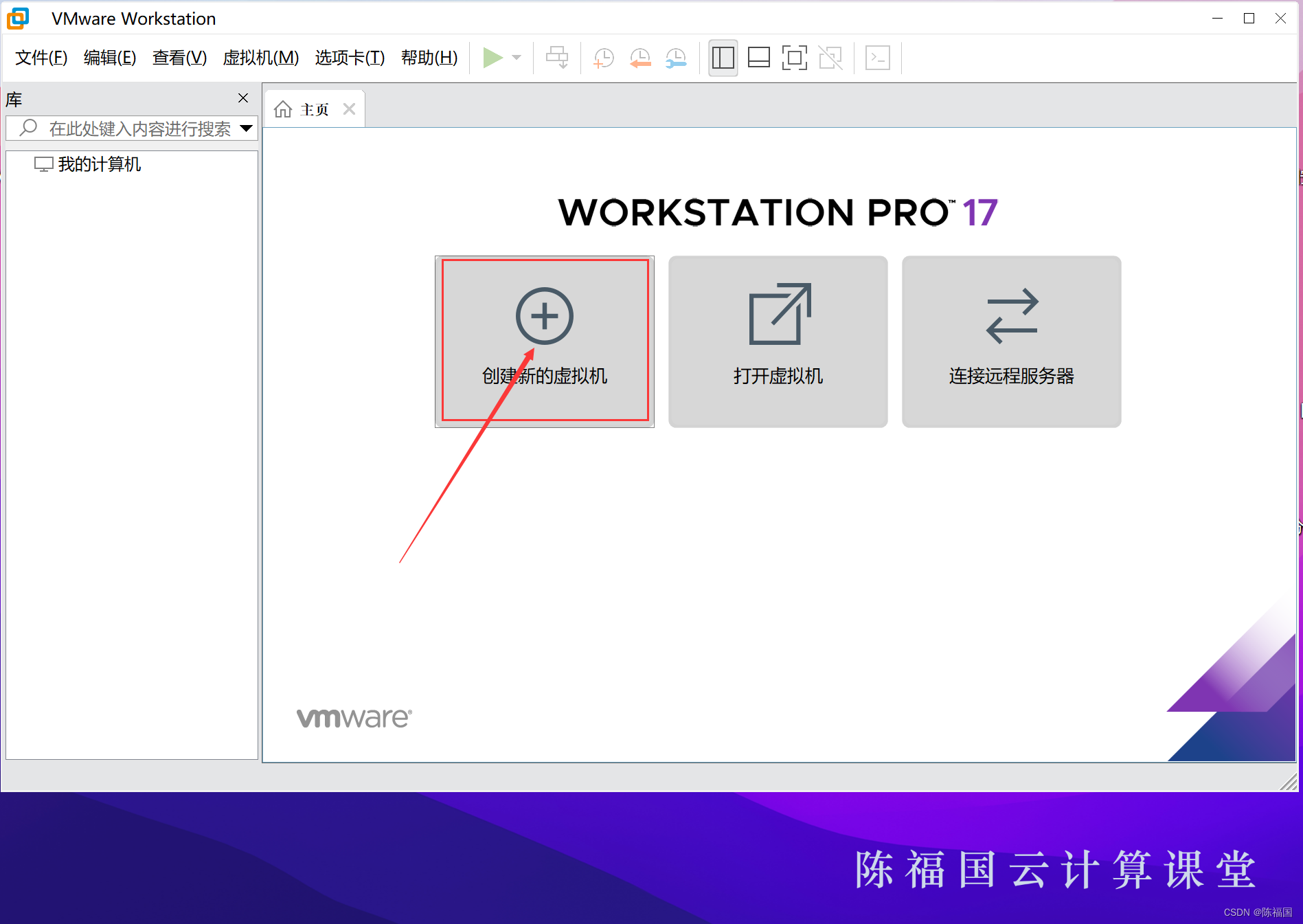Open the 选项卡(T) menu
1303x924 pixels.
click(350, 58)
